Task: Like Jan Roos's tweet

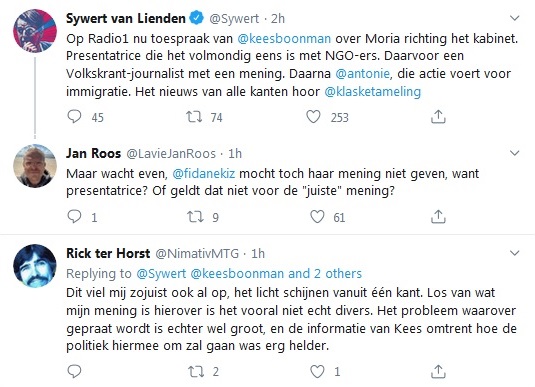Action: 317,217
